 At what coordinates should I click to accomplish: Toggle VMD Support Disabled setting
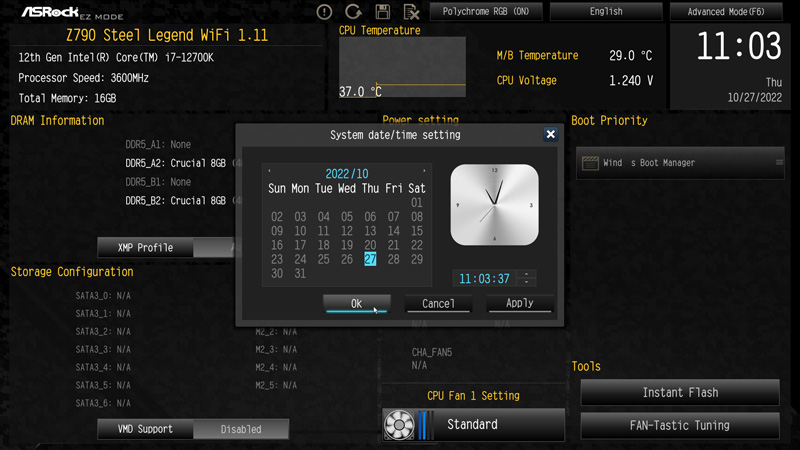tap(241, 429)
